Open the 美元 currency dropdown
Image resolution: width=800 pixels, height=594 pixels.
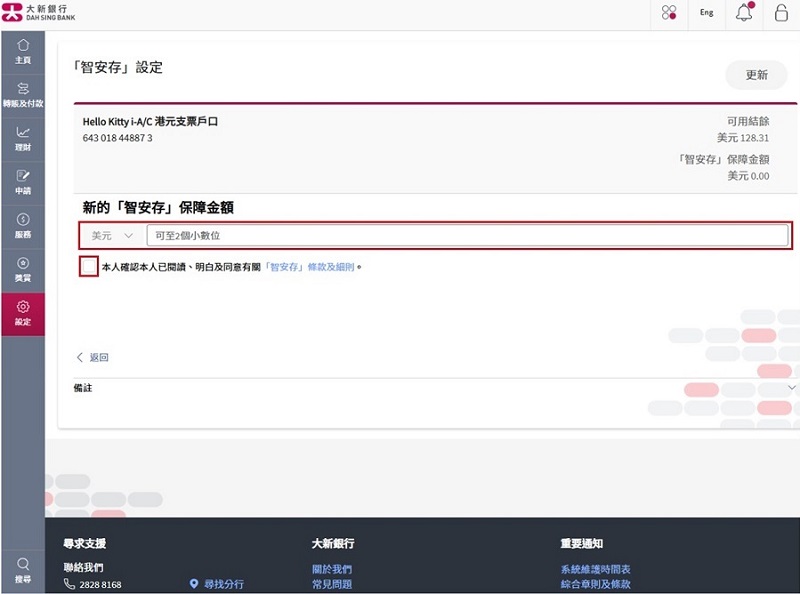(x=112, y=236)
